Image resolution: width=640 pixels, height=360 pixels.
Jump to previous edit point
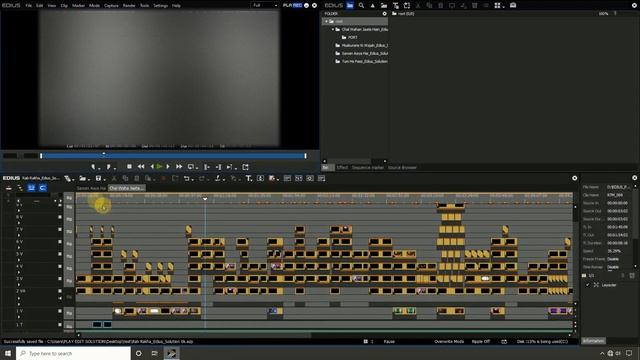click(207, 167)
